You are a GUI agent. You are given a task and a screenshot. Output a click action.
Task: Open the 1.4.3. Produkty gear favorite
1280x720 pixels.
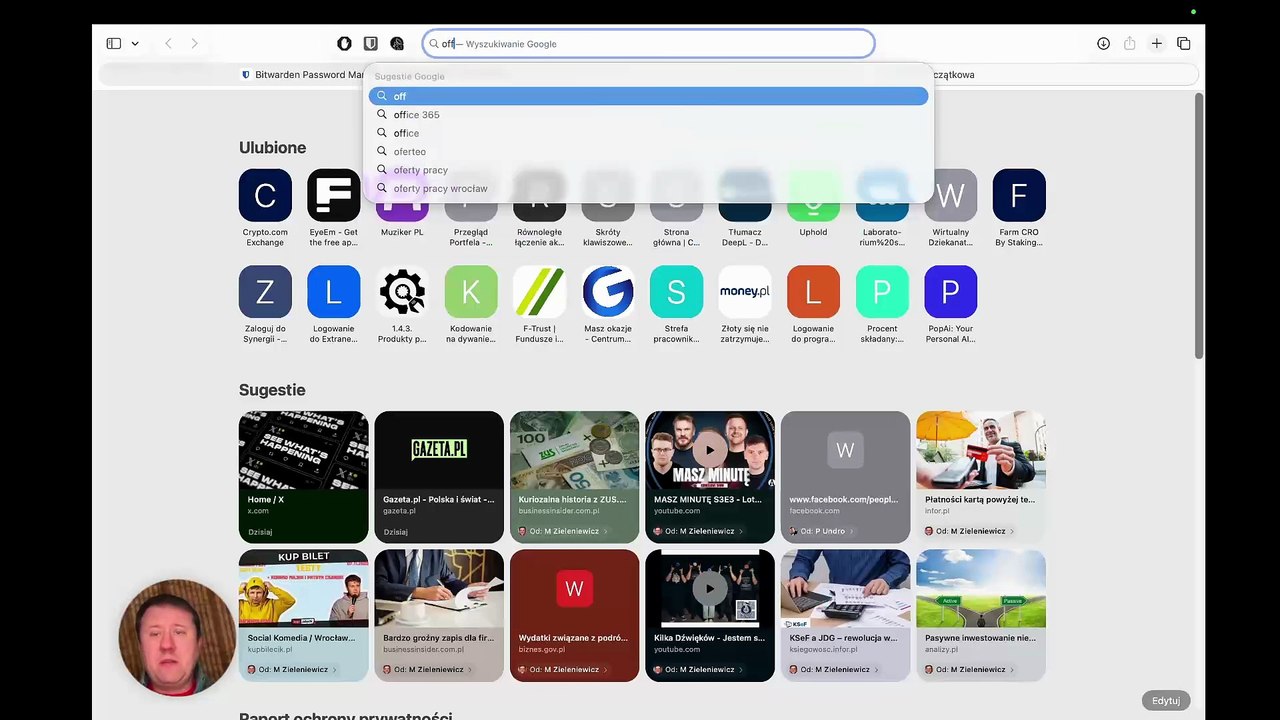tap(402, 304)
